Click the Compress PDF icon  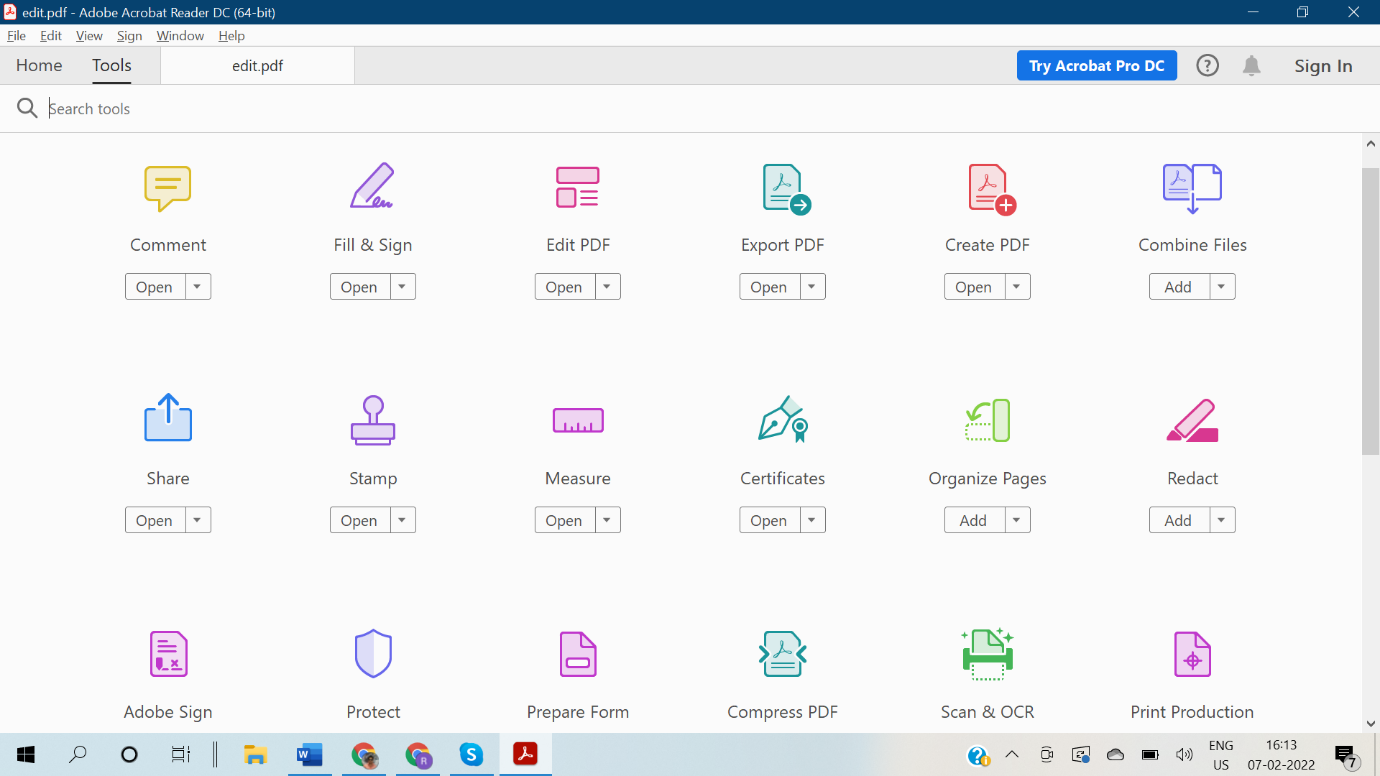pos(783,654)
